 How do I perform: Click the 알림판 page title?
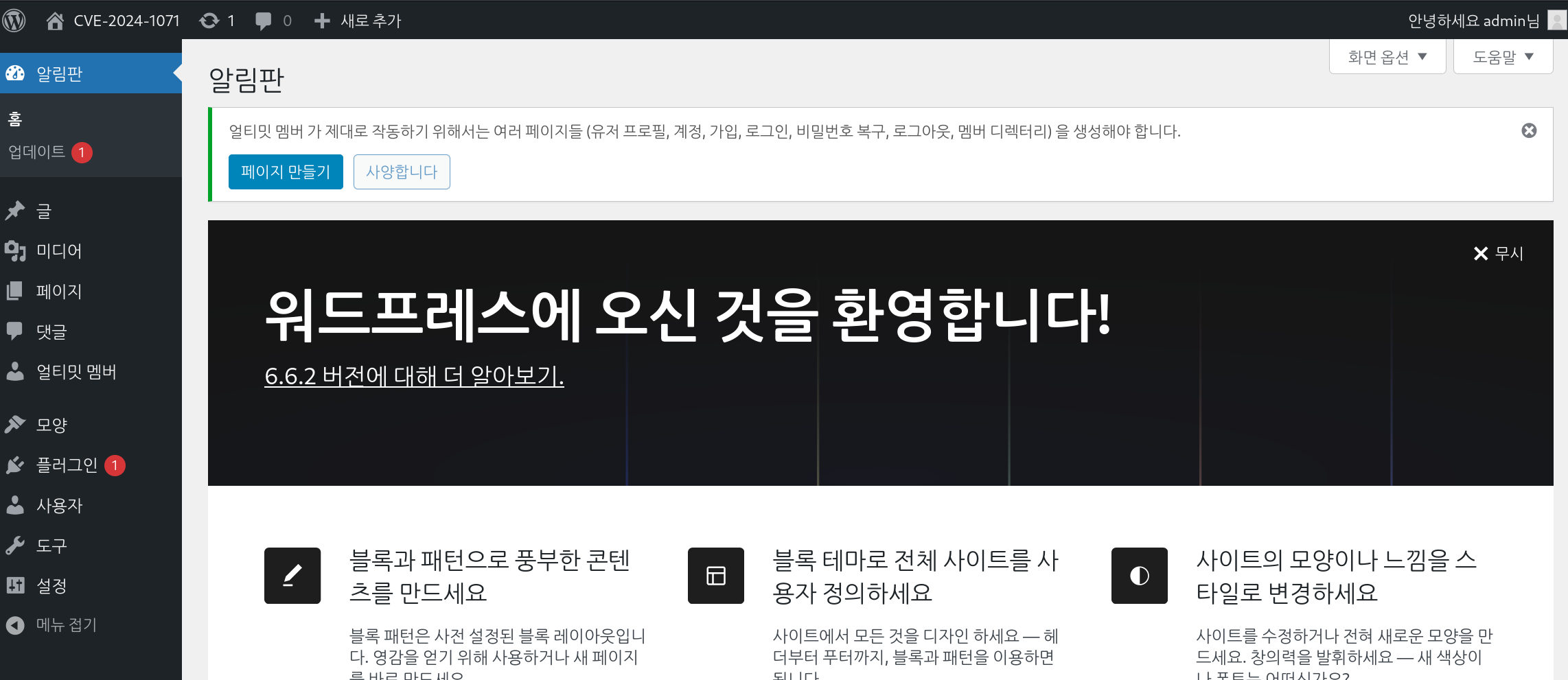(x=246, y=80)
